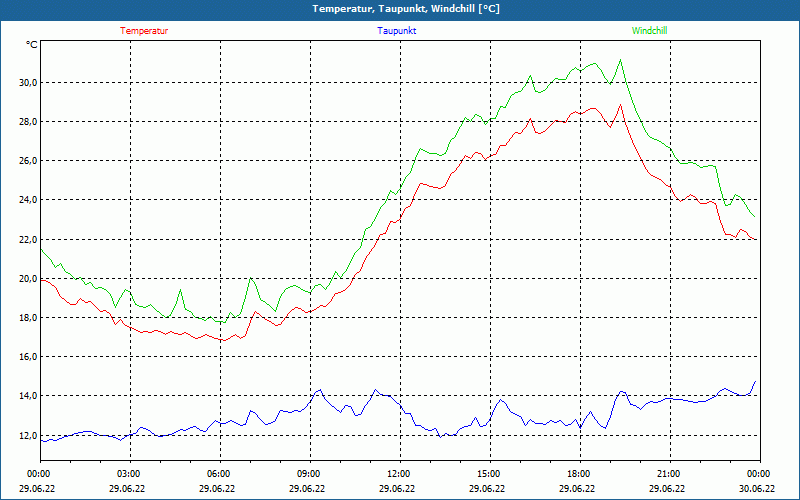Click the 20,0 y-axis value

click(28, 279)
